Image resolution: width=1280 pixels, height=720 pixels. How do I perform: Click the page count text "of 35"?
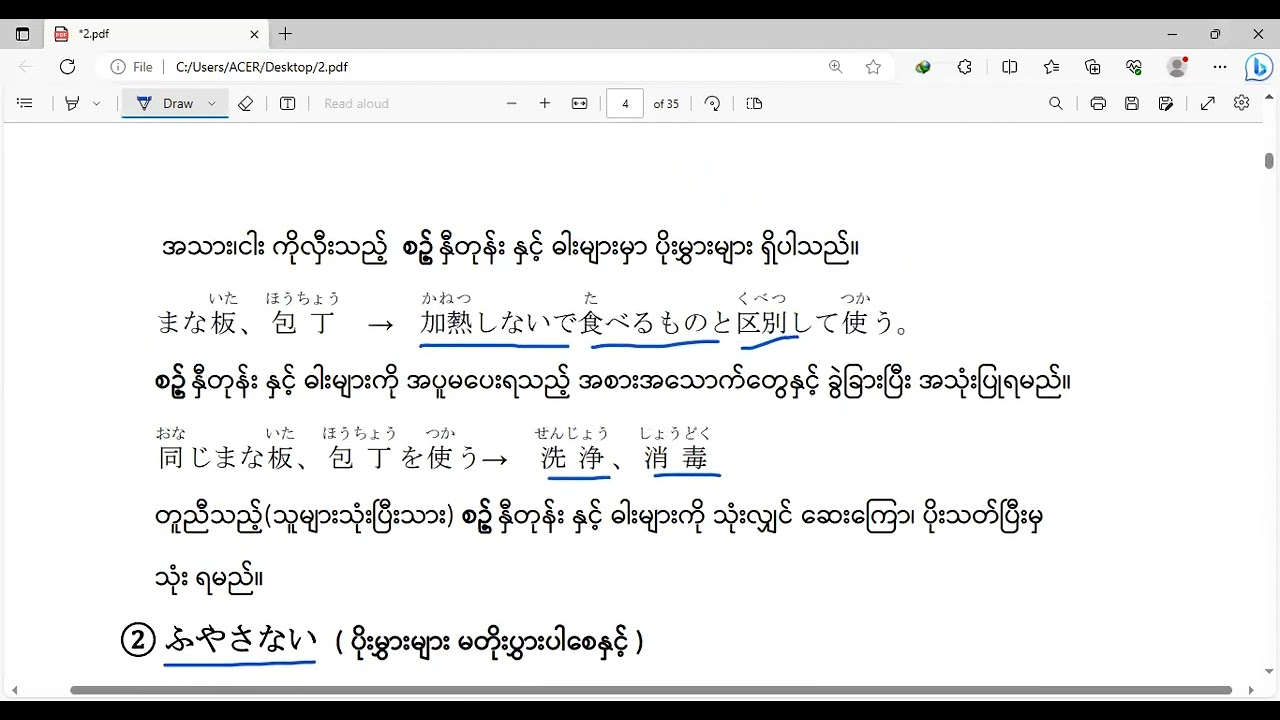coord(666,103)
